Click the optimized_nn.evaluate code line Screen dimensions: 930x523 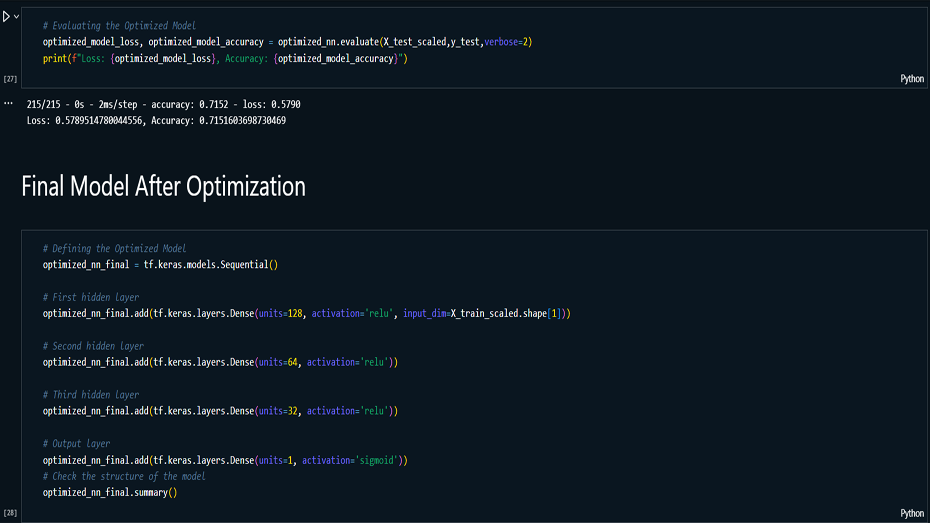click(288, 42)
